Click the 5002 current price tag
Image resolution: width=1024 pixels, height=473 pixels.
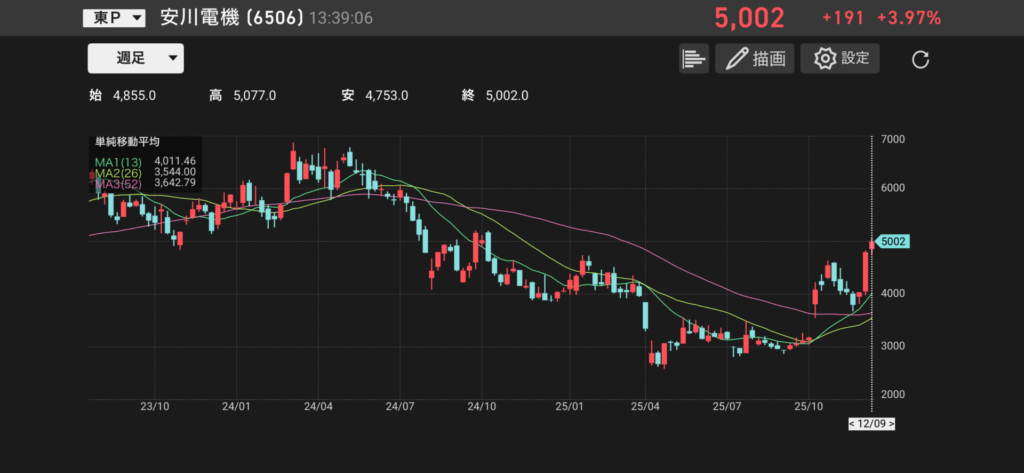click(x=893, y=241)
